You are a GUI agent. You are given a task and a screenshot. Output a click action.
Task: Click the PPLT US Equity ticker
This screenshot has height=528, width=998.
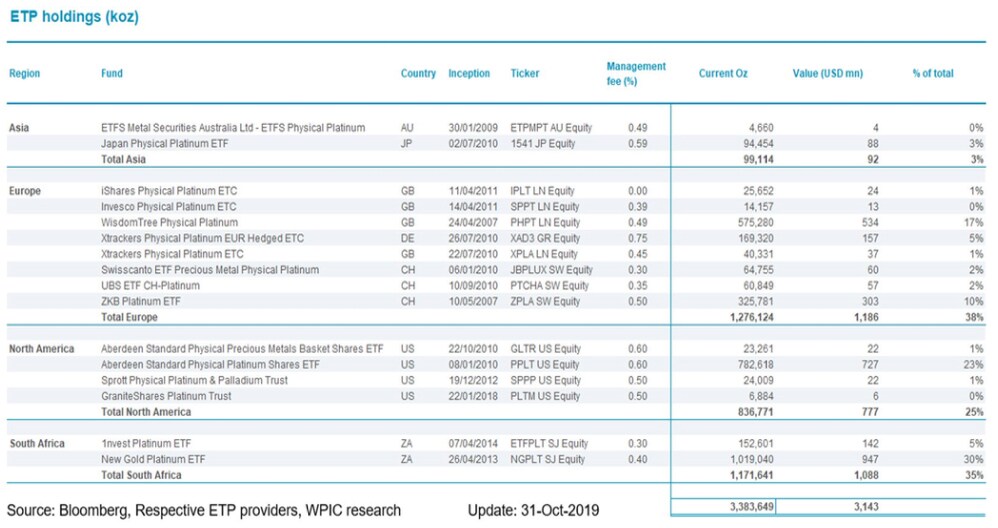click(545, 364)
